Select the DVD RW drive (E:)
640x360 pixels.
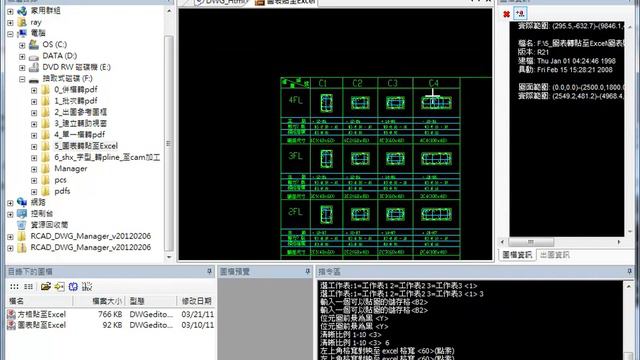pos(76,67)
